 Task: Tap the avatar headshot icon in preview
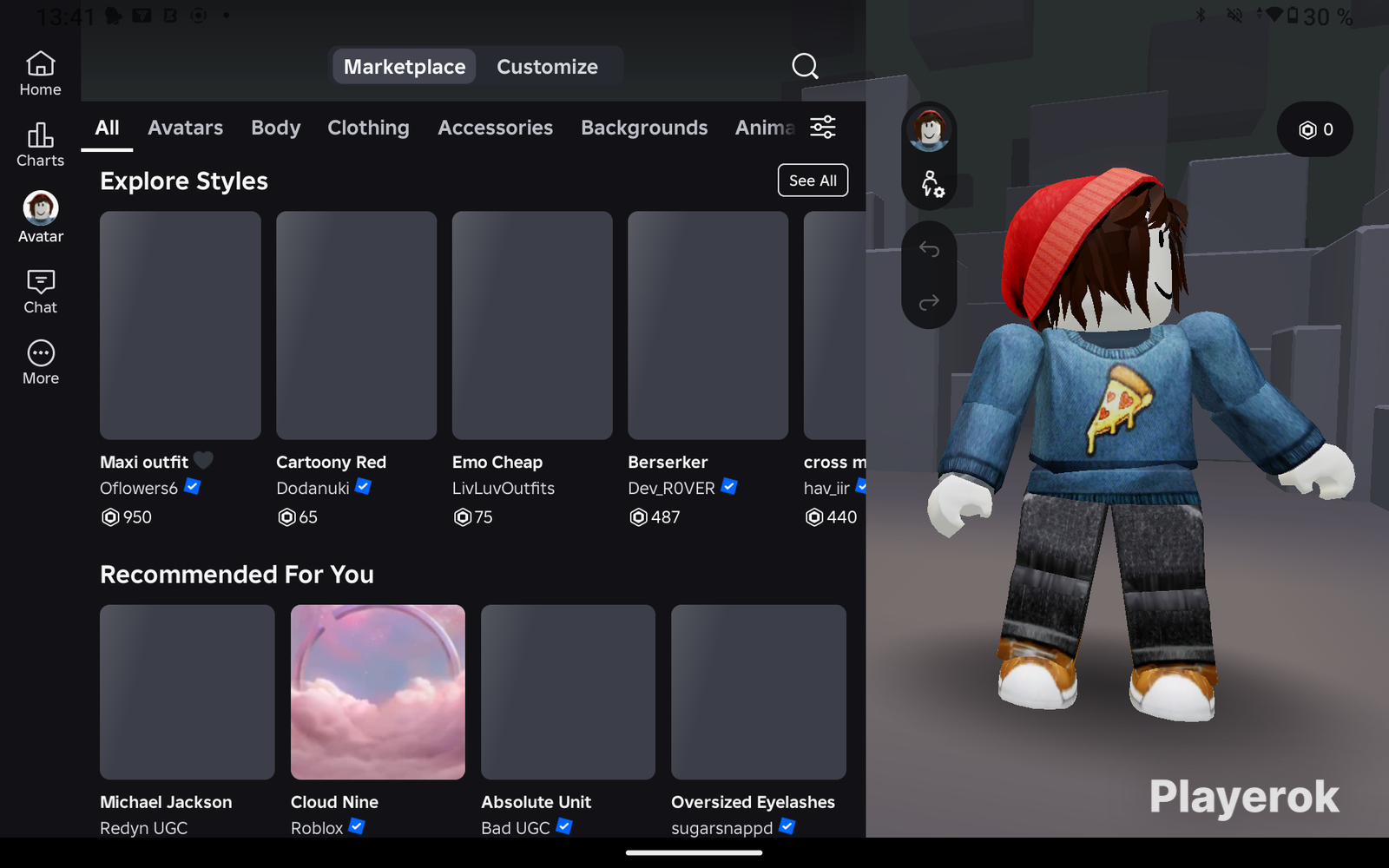click(929, 130)
